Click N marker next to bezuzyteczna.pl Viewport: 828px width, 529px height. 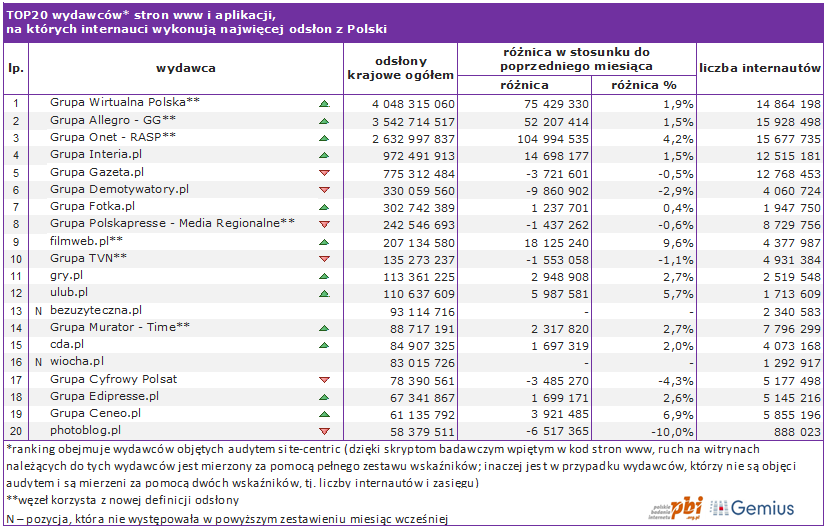[x=38, y=311]
